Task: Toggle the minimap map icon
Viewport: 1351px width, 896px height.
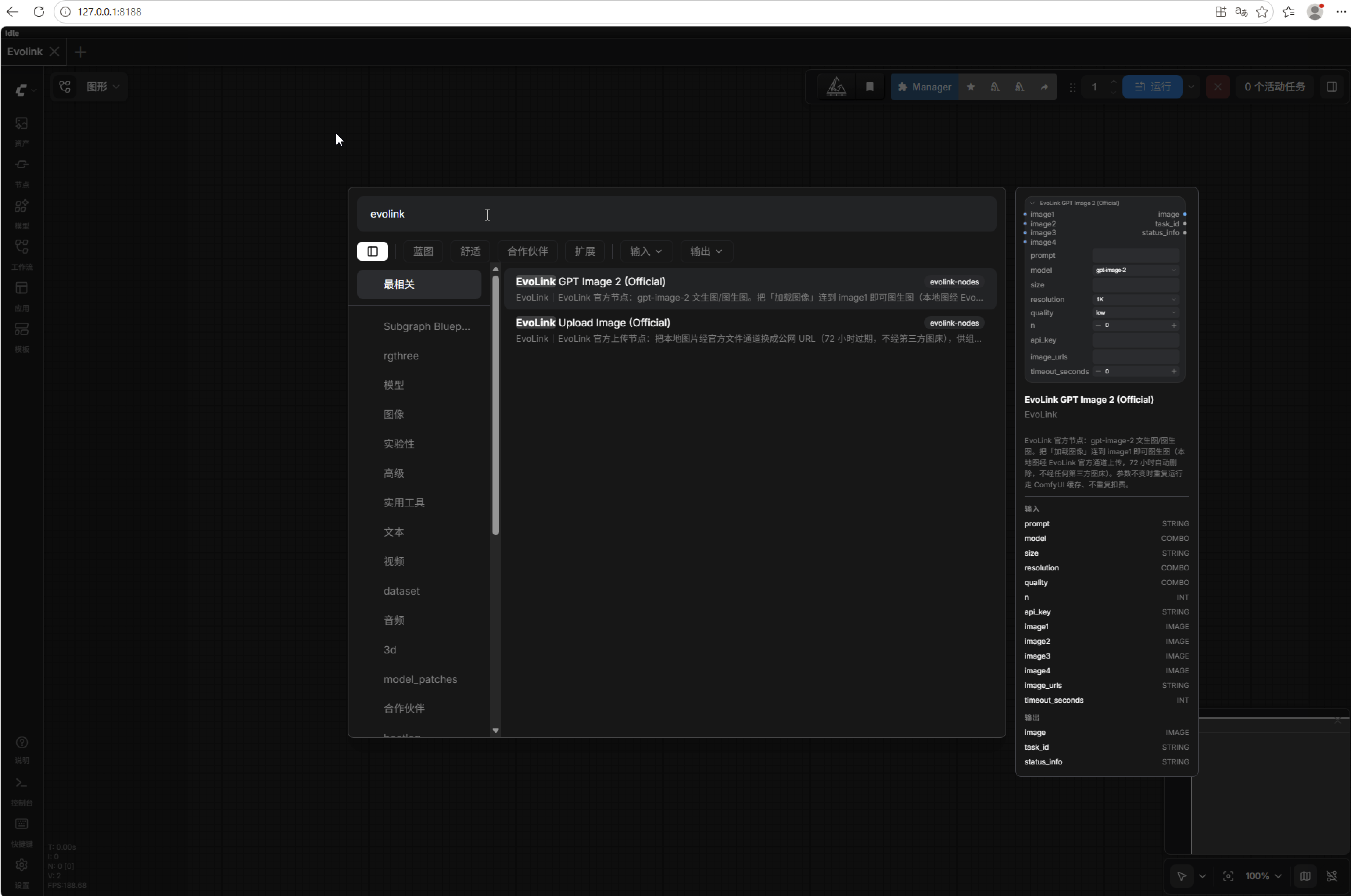Action: [1305, 876]
